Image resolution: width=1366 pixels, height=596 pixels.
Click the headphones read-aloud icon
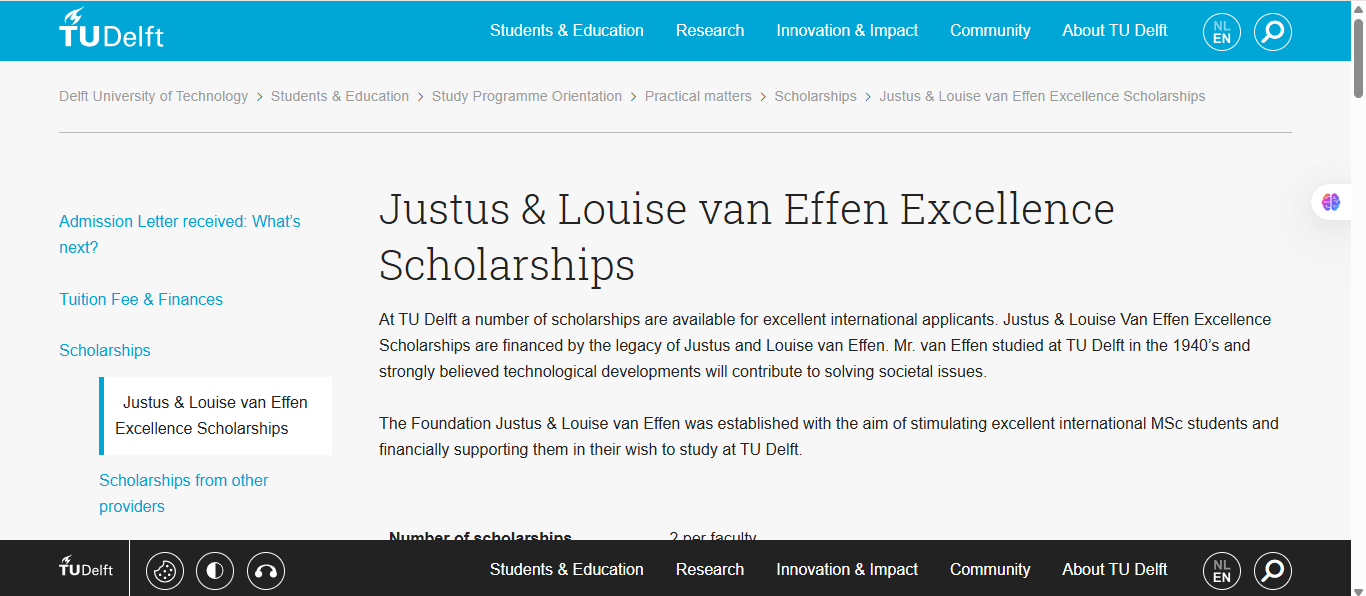click(x=265, y=571)
